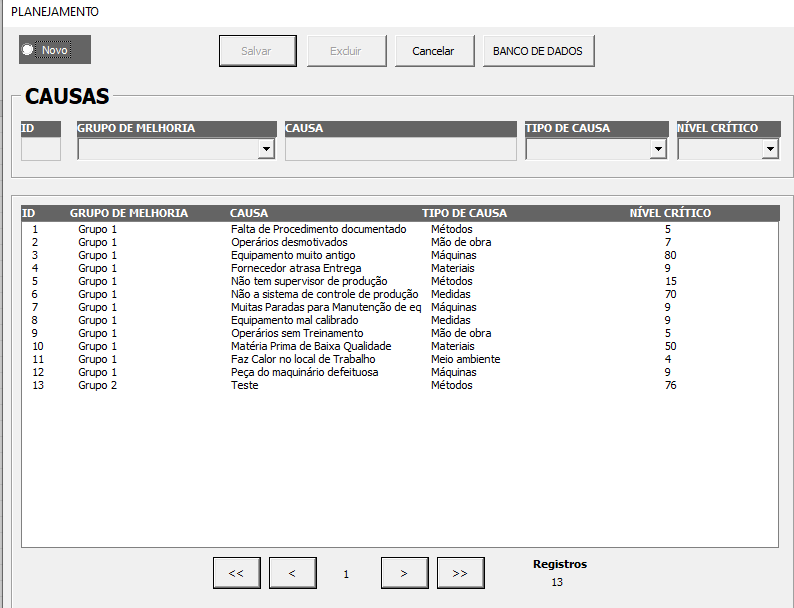
Task: Click the list header 'TIPO DE CAUSA'
Action: tap(464, 213)
